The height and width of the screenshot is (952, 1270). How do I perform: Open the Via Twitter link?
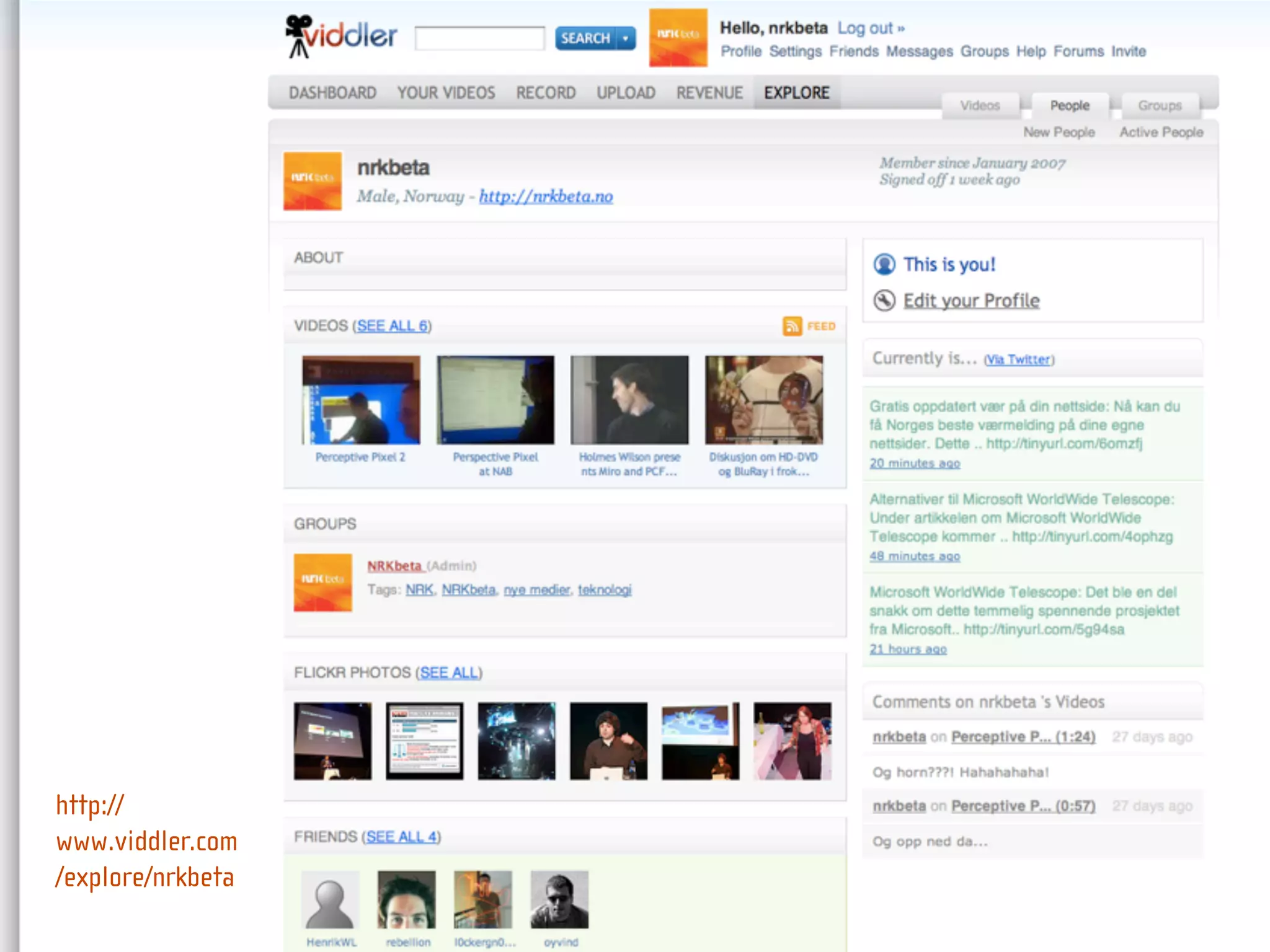pyautogui.click(x=1019, y=359)
